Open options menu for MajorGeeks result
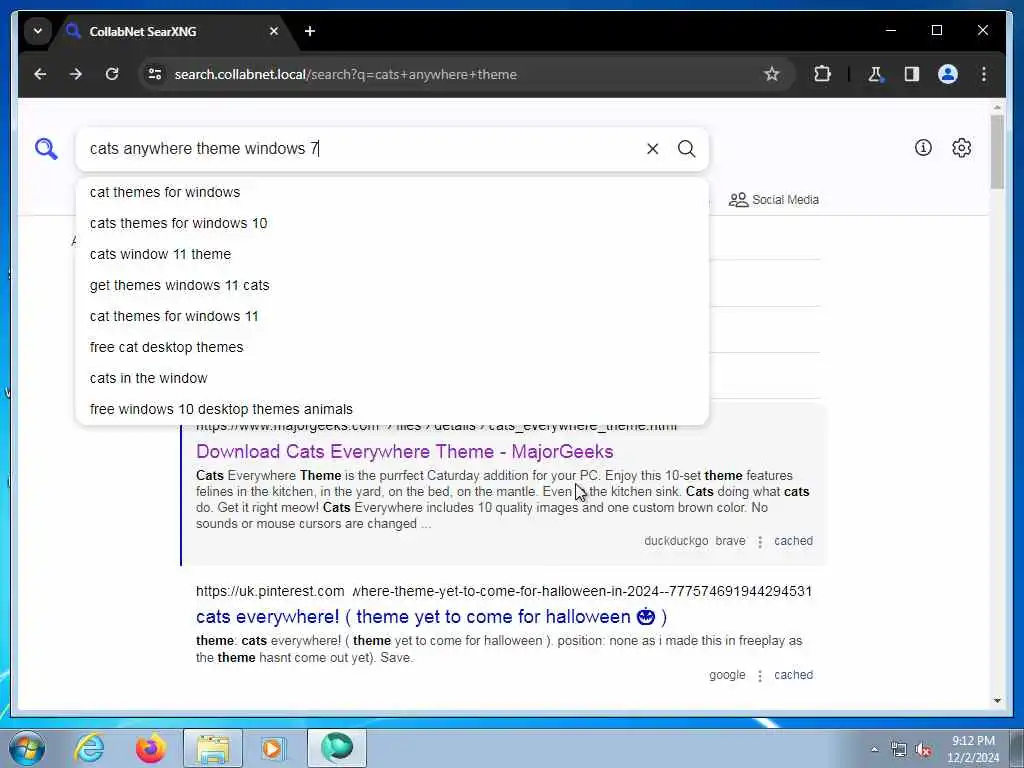Screen dimensions: 1024x768 (760, 541)
